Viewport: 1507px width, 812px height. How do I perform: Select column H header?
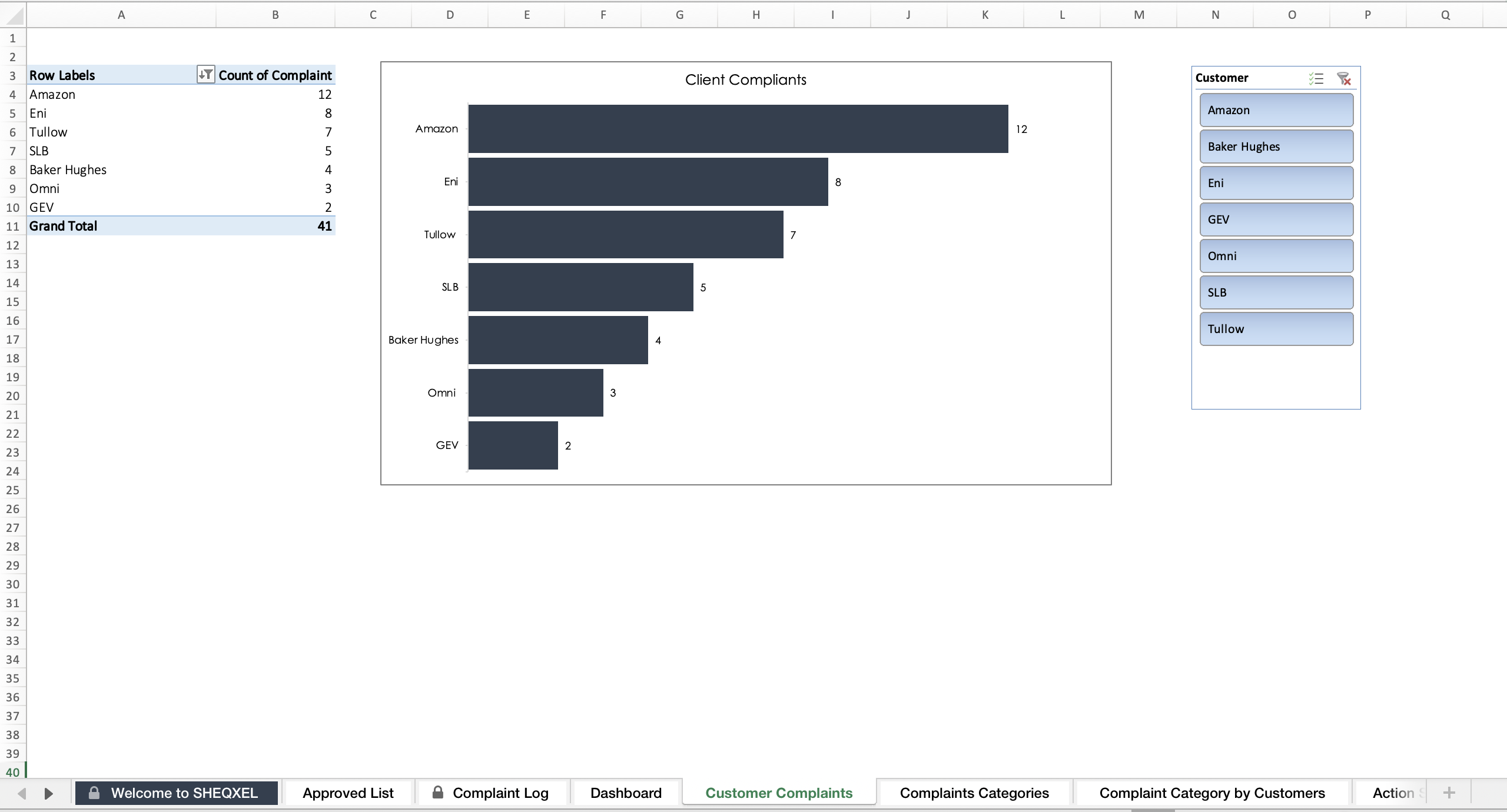click(x=756, y=15)
